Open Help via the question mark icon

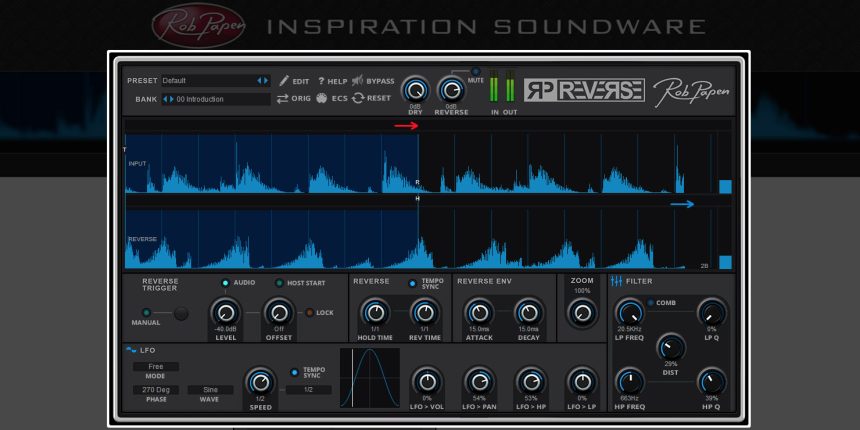pos(321,80)
